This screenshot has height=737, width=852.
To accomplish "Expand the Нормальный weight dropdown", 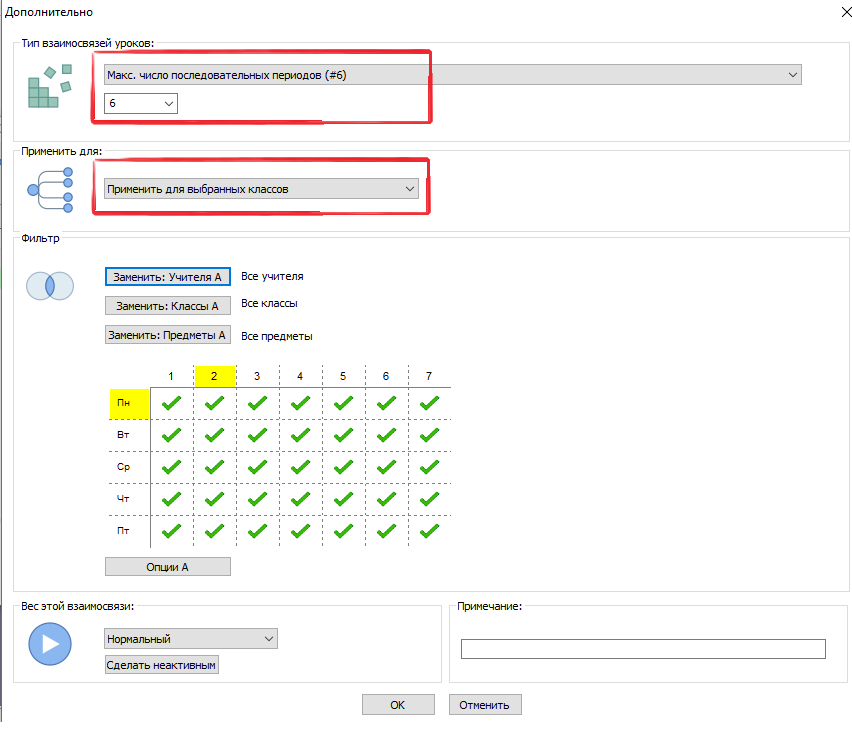I will 190,639.
